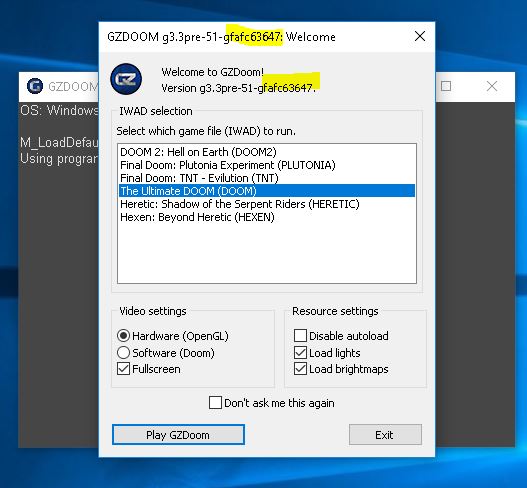Click the Welcome to GZDoom! text

pos(213,72)
